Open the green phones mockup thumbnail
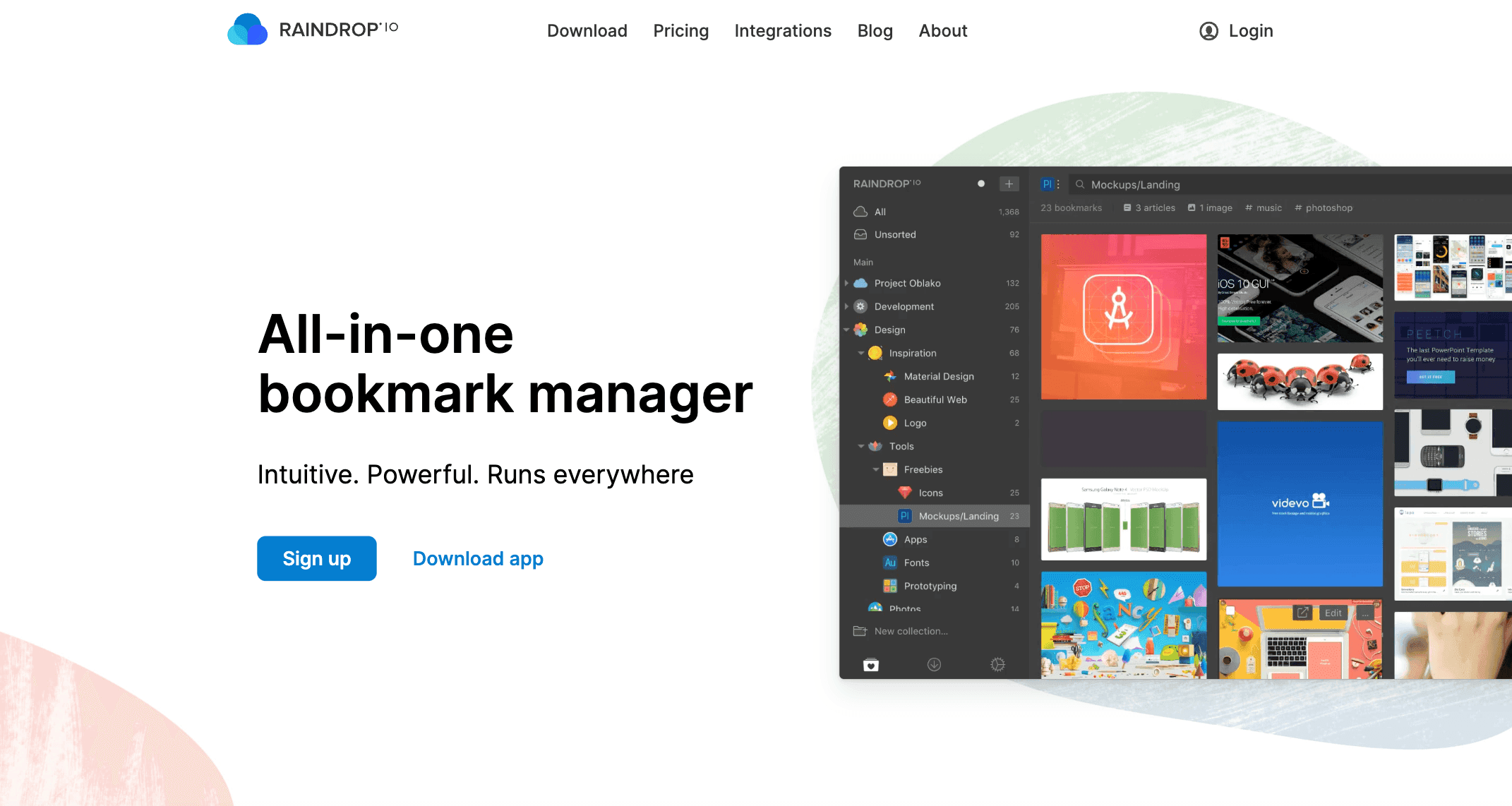 point(1124,519)
